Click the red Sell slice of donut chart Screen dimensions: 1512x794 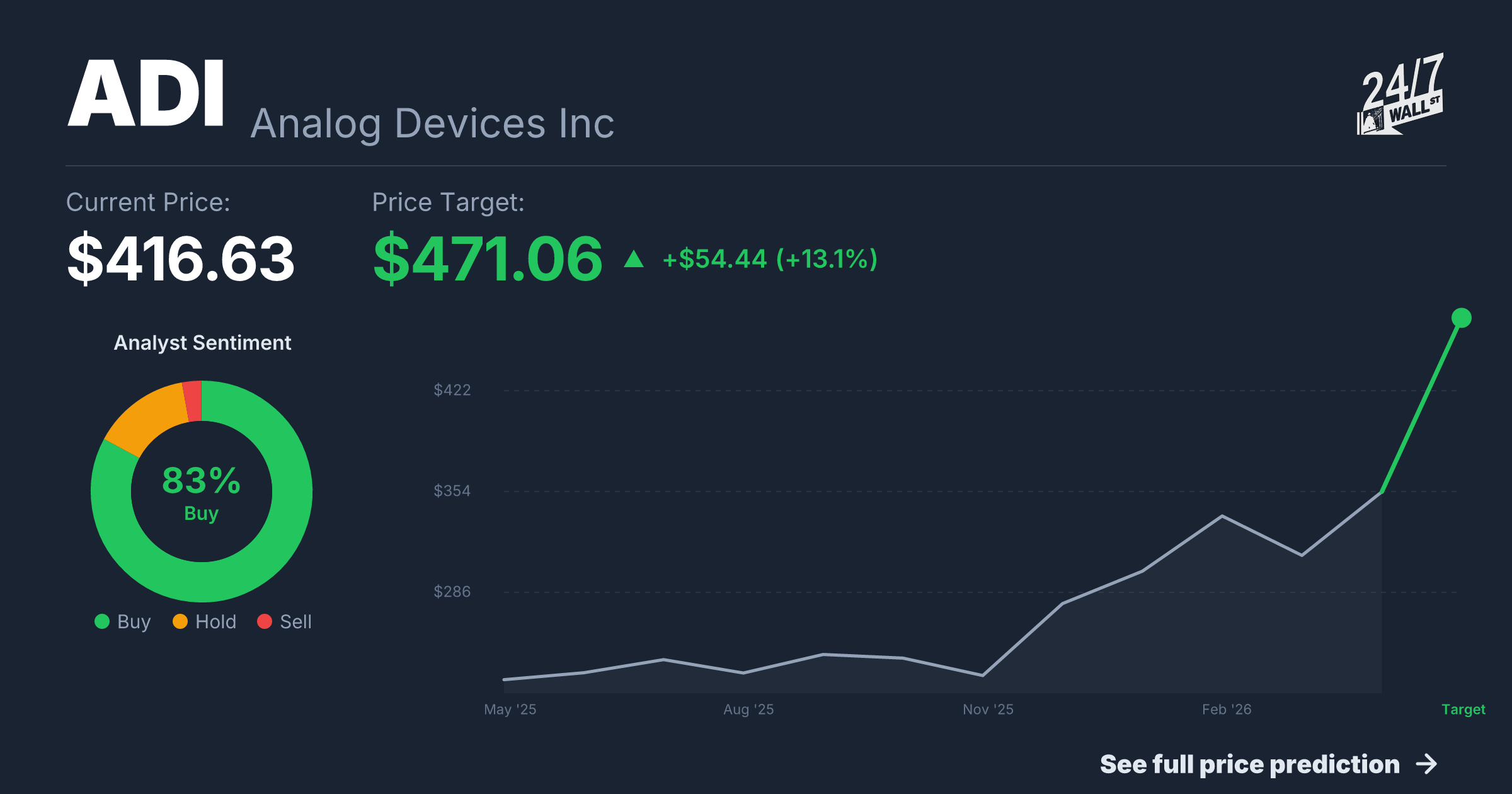tap(193, 401)
